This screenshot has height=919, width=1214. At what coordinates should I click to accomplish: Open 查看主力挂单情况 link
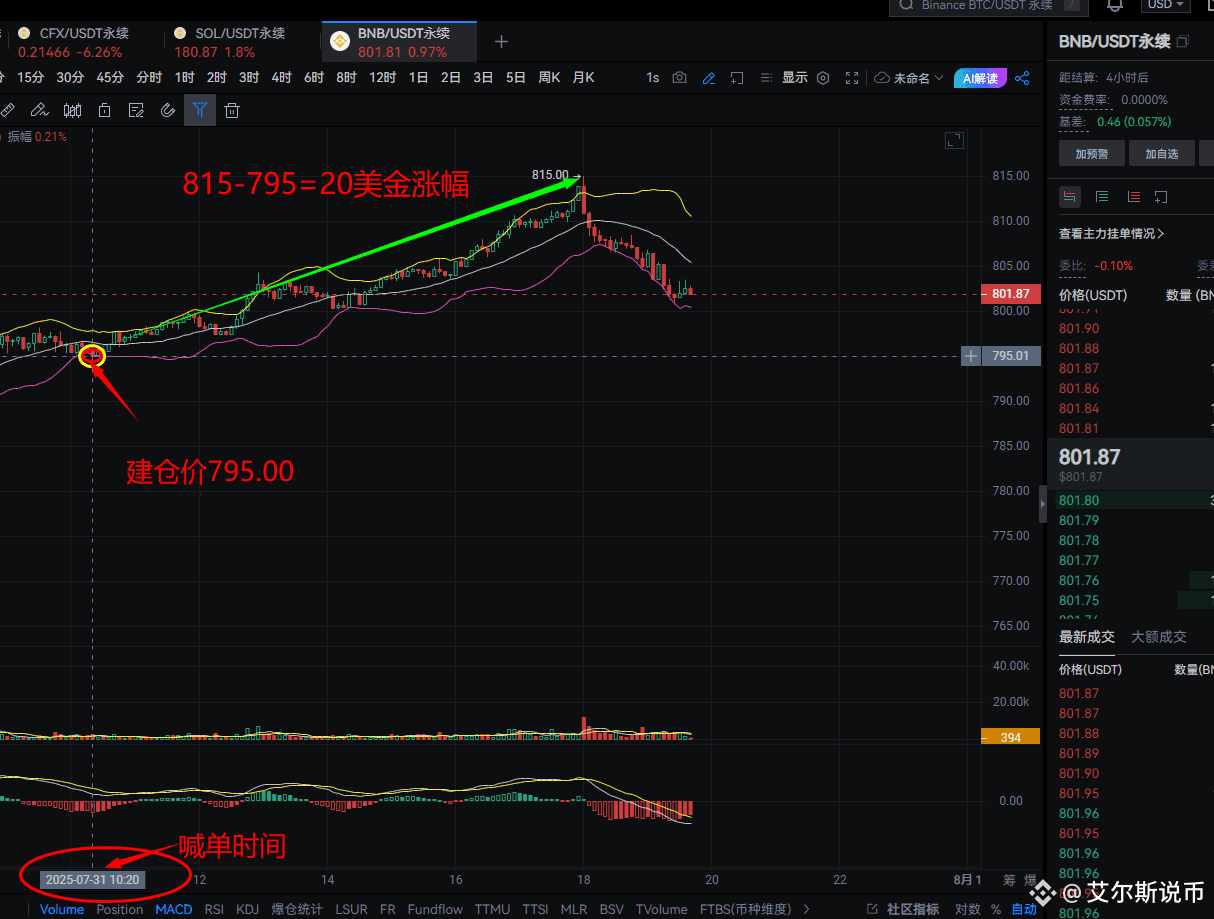[x=1111, y=234]
